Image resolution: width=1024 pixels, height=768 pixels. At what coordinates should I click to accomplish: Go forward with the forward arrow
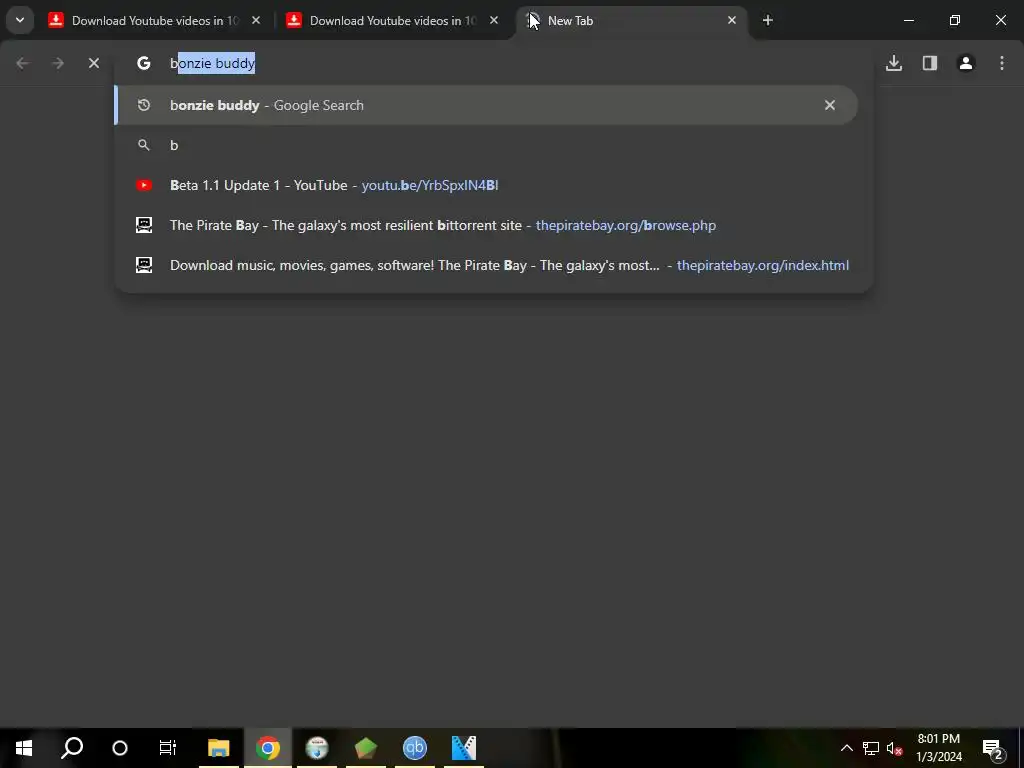click(x=58, y=63)
